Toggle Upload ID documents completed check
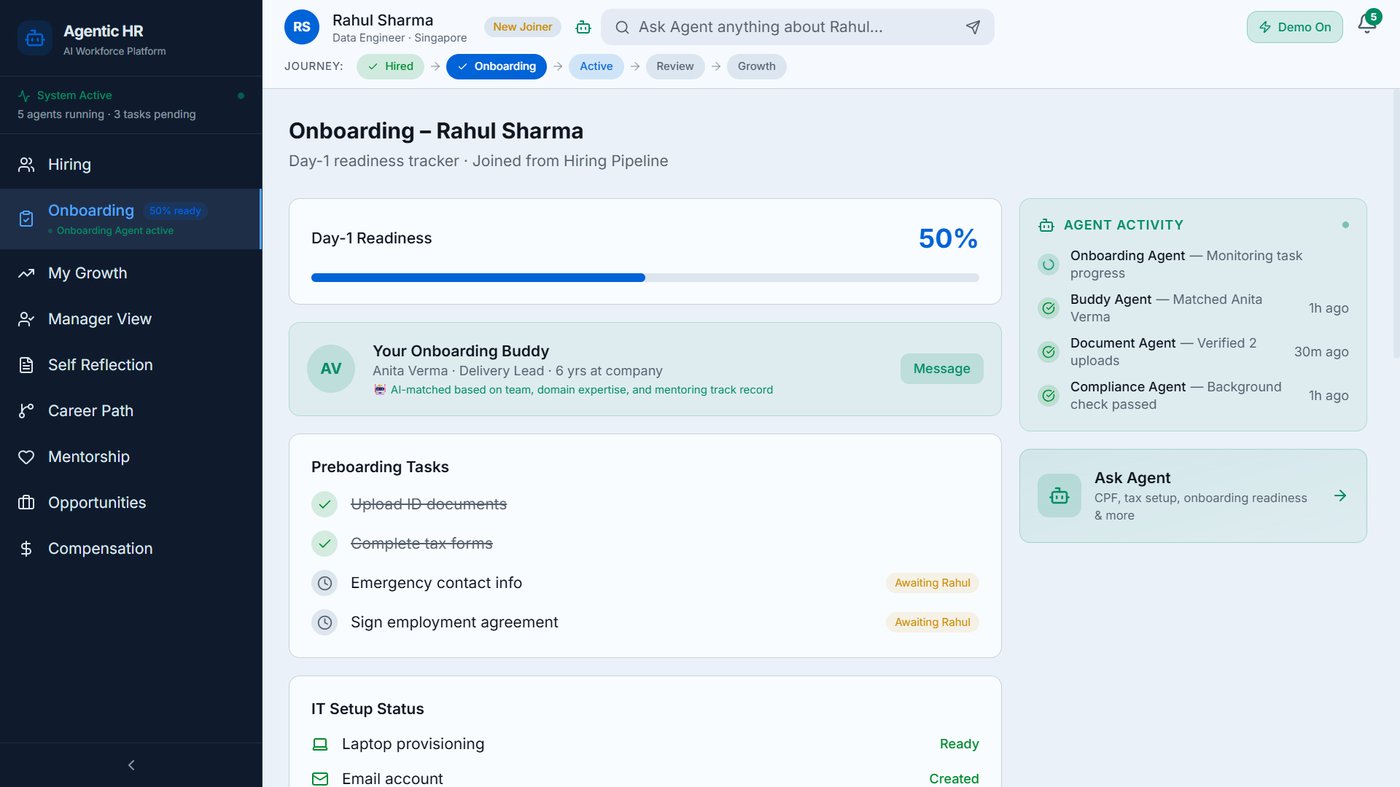The height and width of the screenshot is (787, 1400). pyautogui.click(x=324, y=504)
